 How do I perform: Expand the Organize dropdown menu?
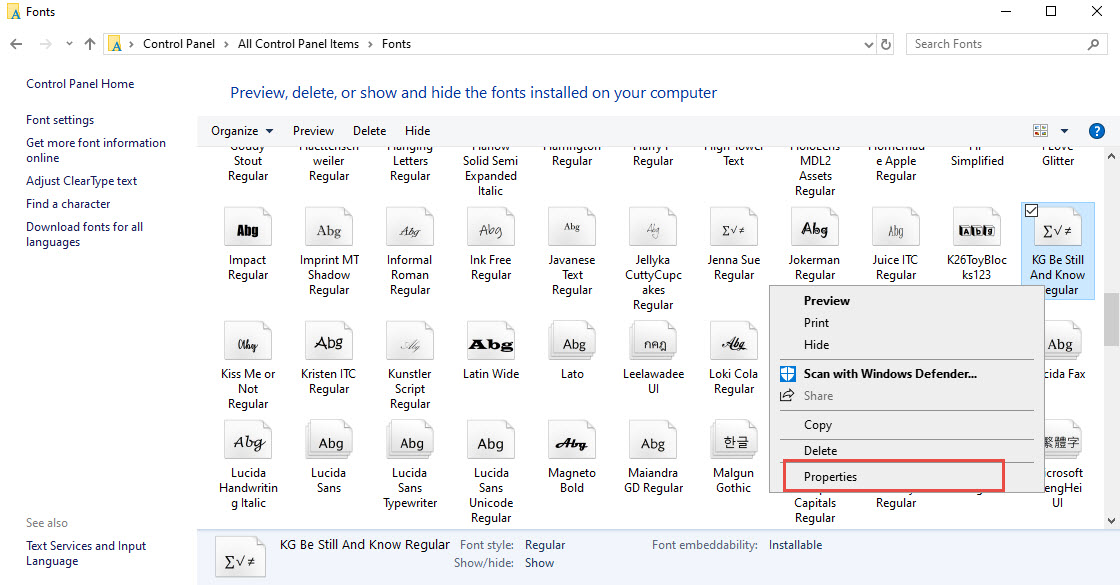[x=242, y=131]
